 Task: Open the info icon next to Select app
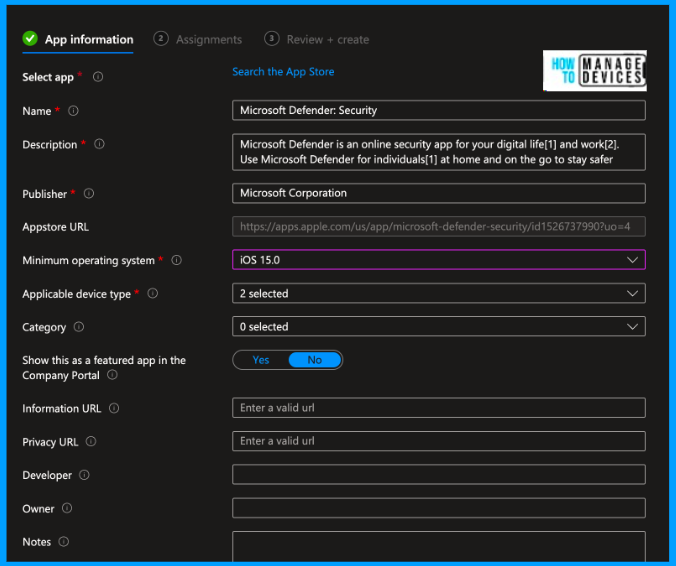(98, 77)
